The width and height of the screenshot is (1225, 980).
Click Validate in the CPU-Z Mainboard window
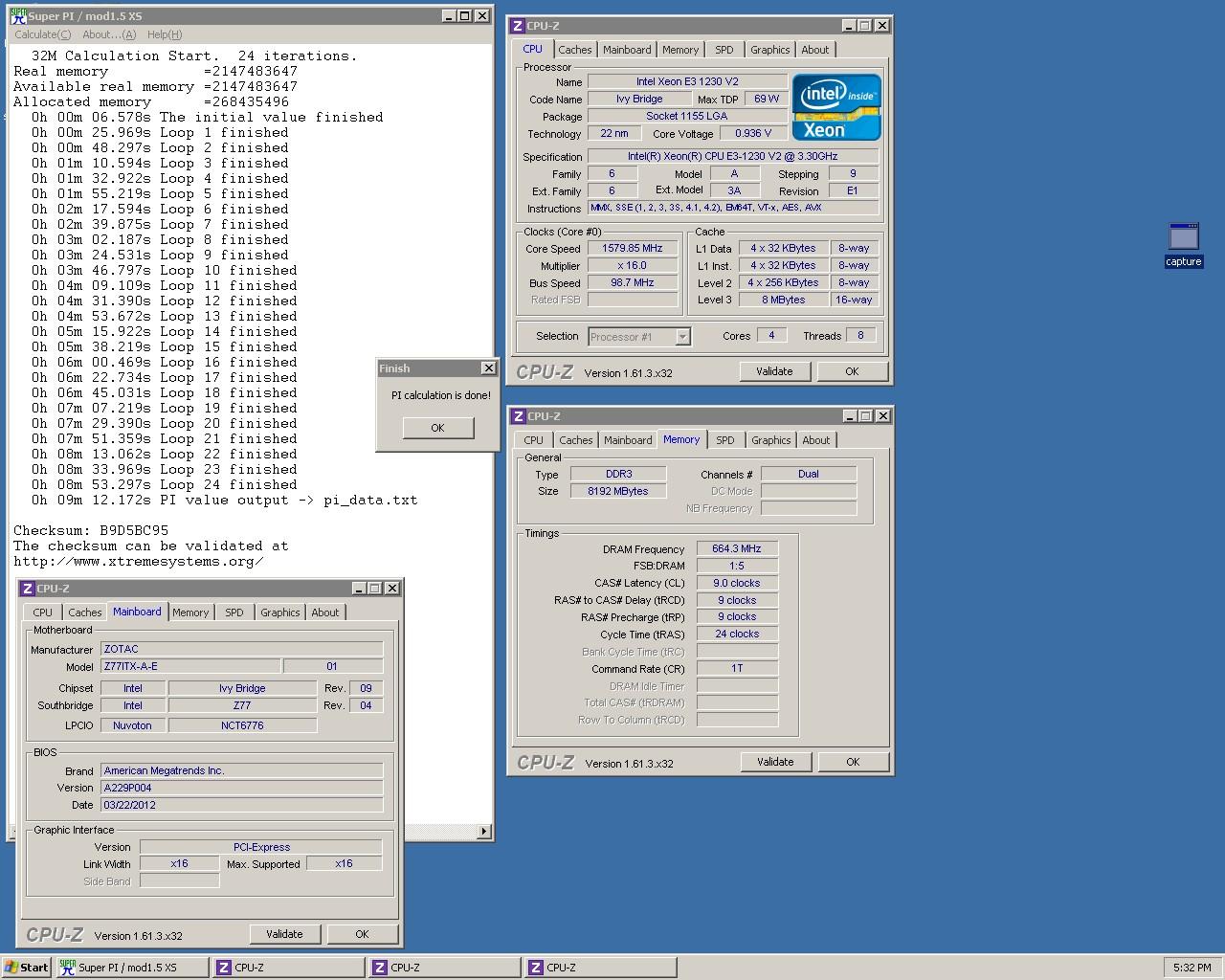(x=284, y=934)
